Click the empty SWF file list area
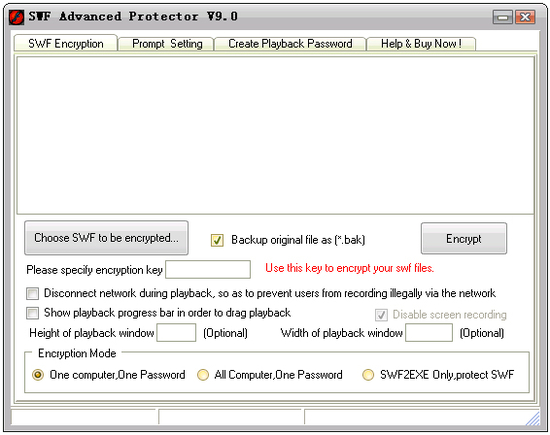Image resolution: width=550 pixels, height=435 pixels. pos(275,135)
